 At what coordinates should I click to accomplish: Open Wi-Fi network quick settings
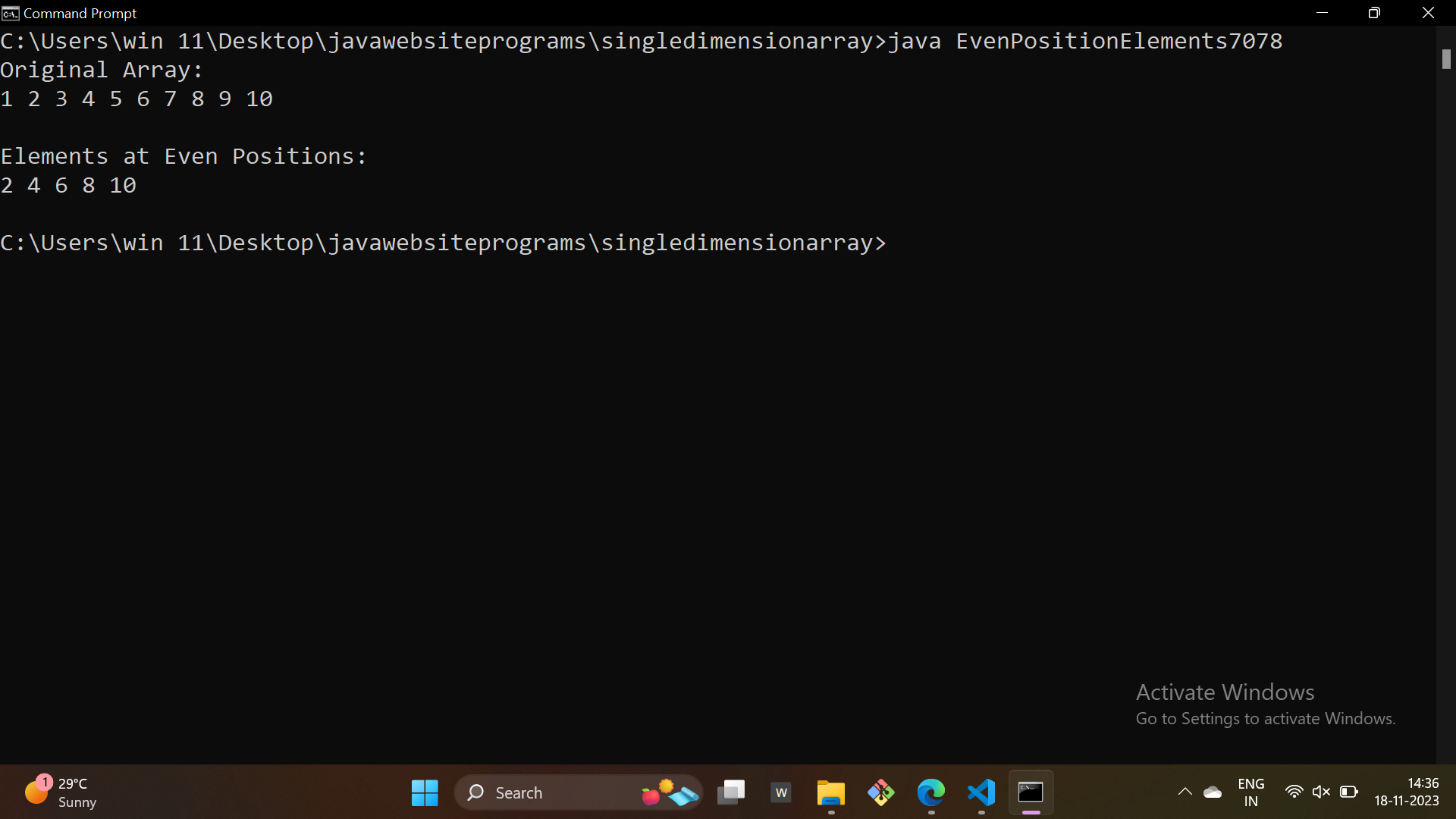click(x=1294, y=792)
